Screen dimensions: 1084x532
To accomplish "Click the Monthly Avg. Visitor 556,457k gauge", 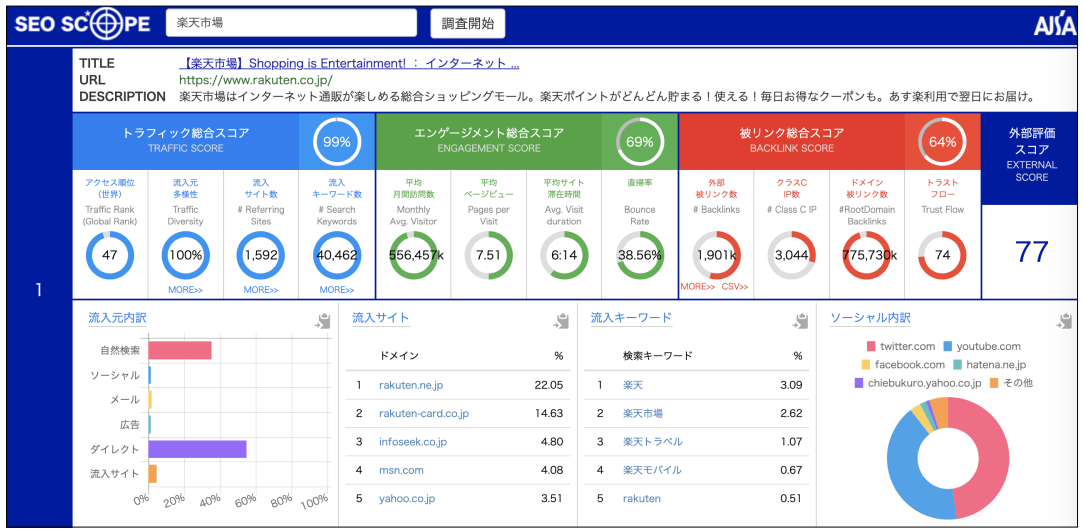I will click(x=413, y=255).
